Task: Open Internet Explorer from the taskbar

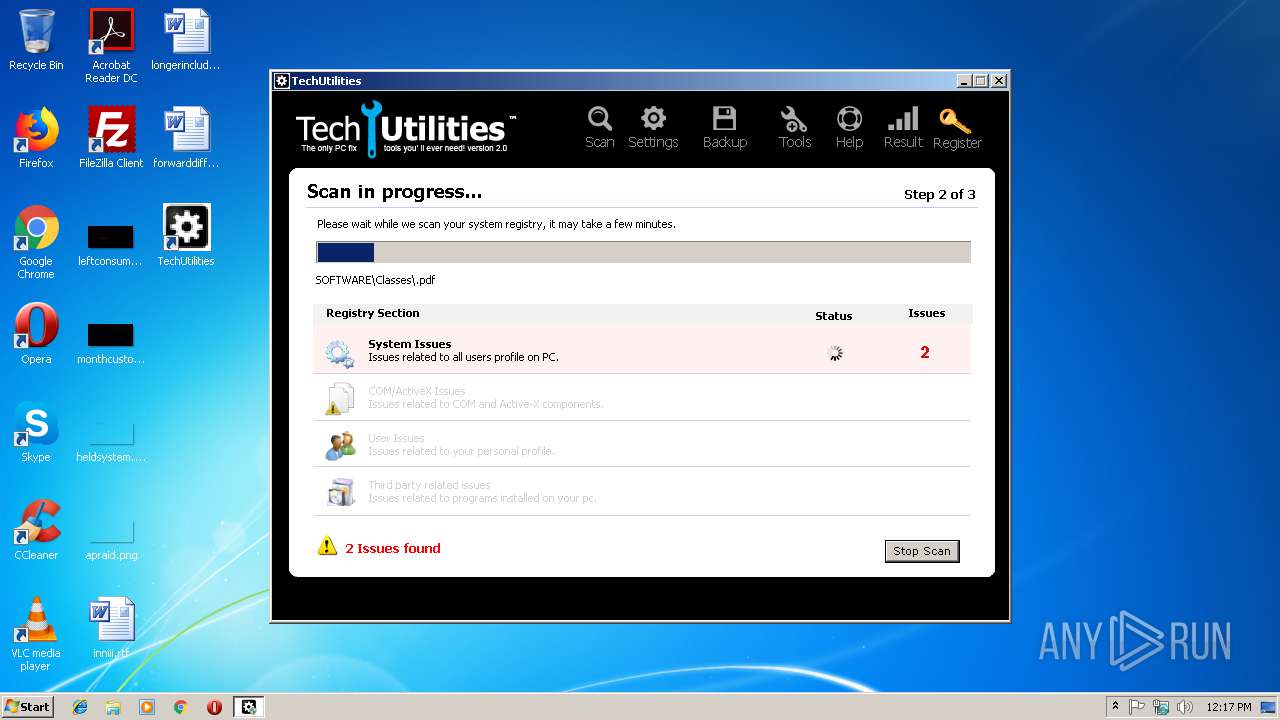Action: 80,707
